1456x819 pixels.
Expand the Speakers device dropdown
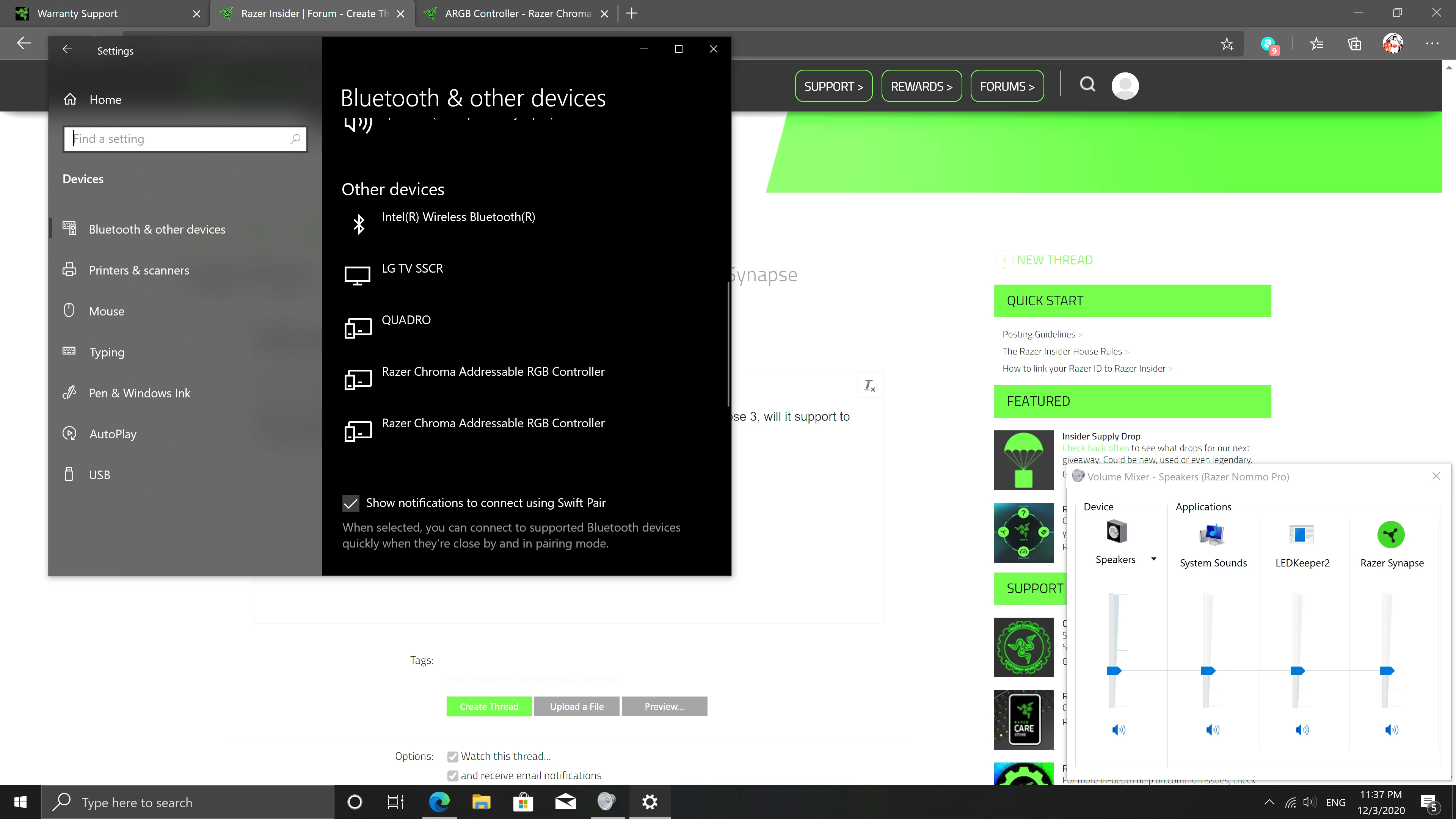(1153, 559)
